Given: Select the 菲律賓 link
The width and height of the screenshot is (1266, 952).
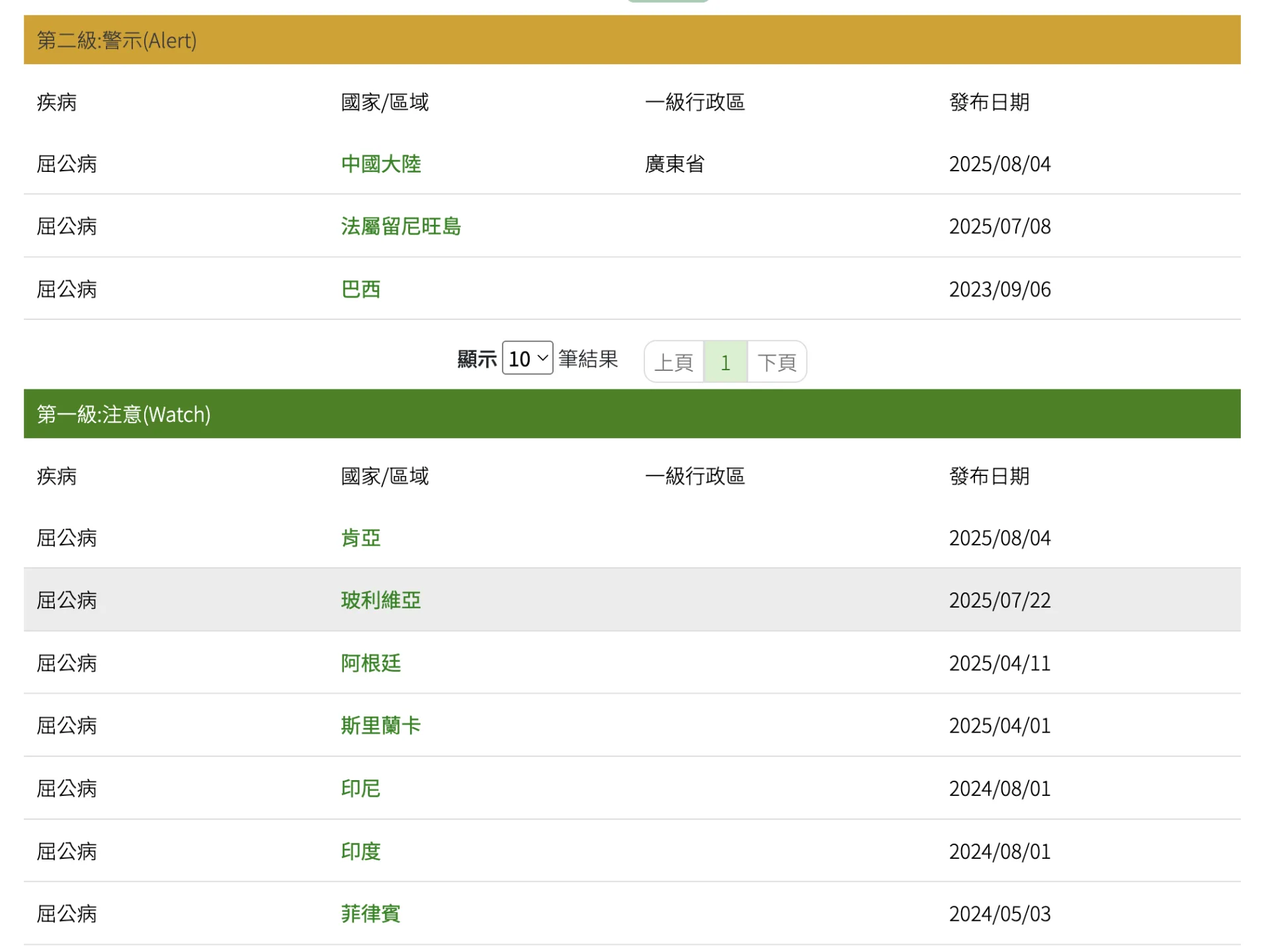Looking at the screenshot, I should coord(370,914).
